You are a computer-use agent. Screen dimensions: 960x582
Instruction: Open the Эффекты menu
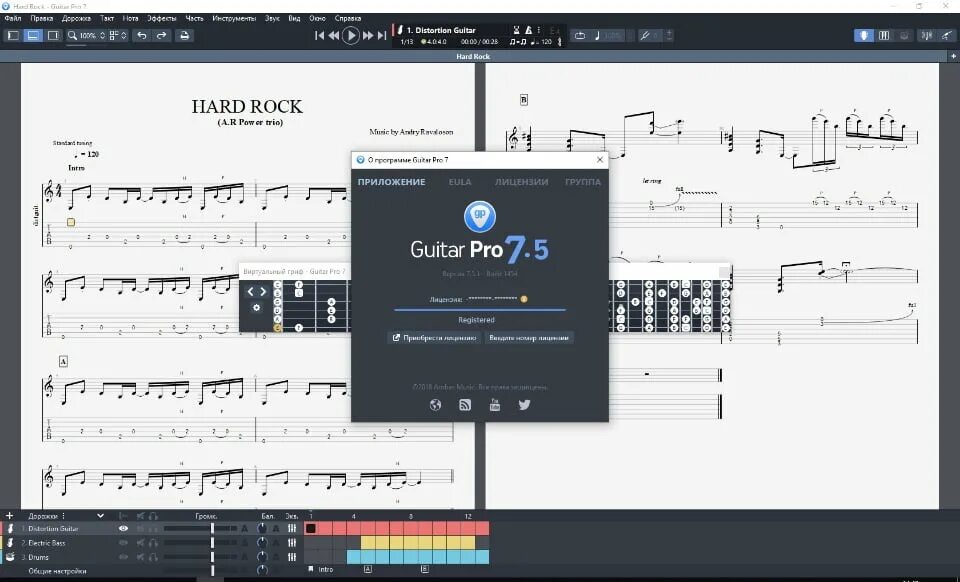pos(162,18)
